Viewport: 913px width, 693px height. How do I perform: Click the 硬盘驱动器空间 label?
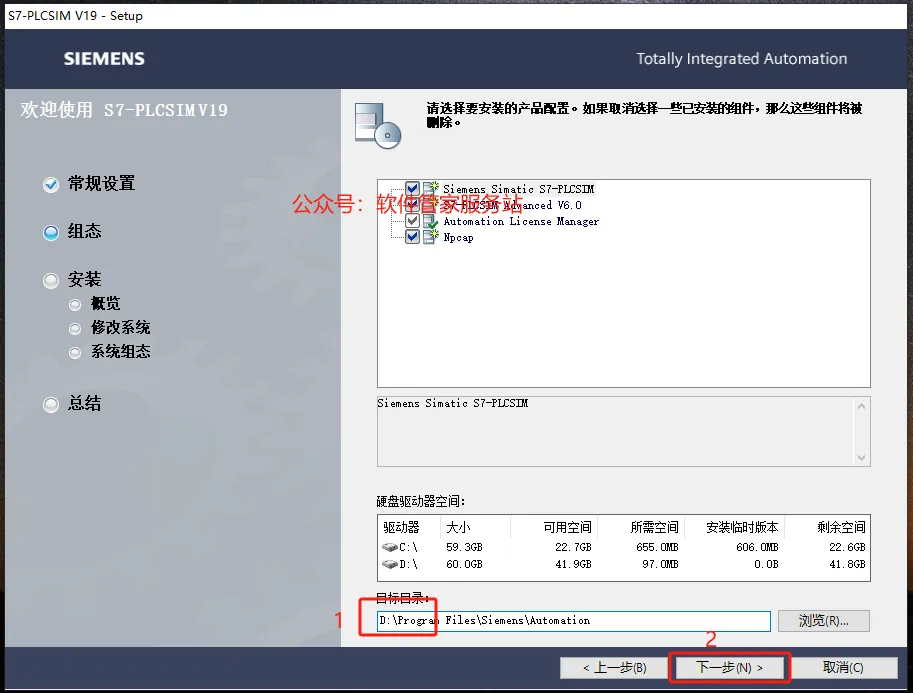[420, 501]
